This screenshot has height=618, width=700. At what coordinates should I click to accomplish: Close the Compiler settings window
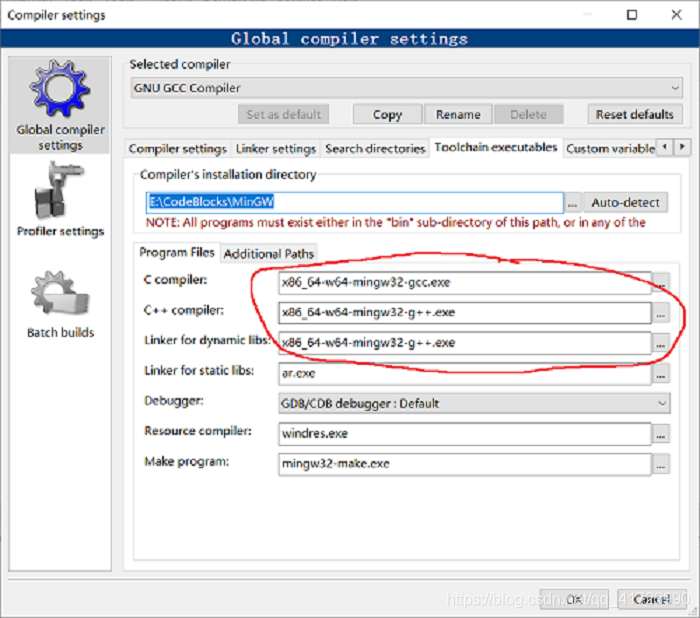676,15
